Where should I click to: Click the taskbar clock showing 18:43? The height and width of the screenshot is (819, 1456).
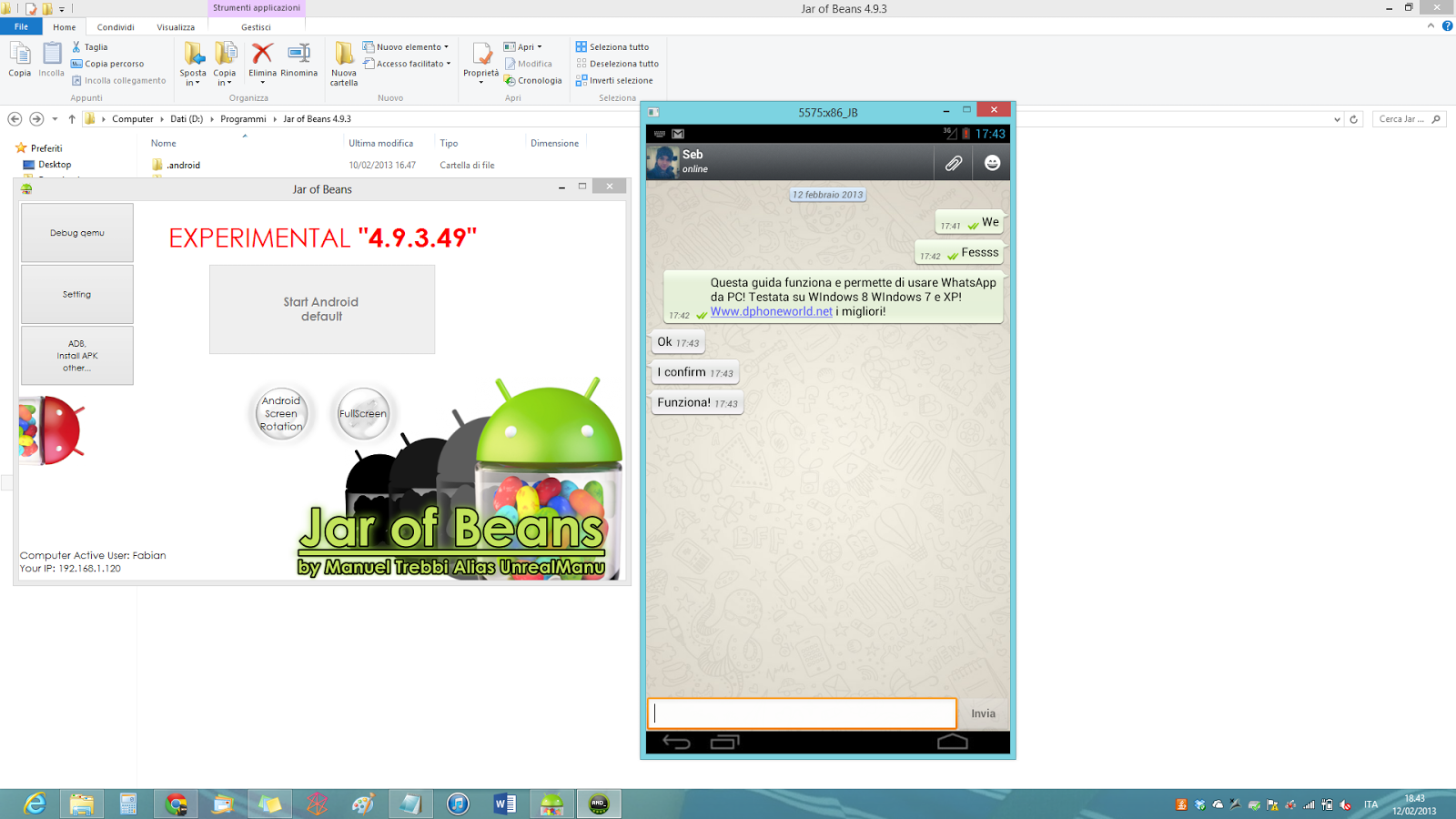(x=1414, y=804)
